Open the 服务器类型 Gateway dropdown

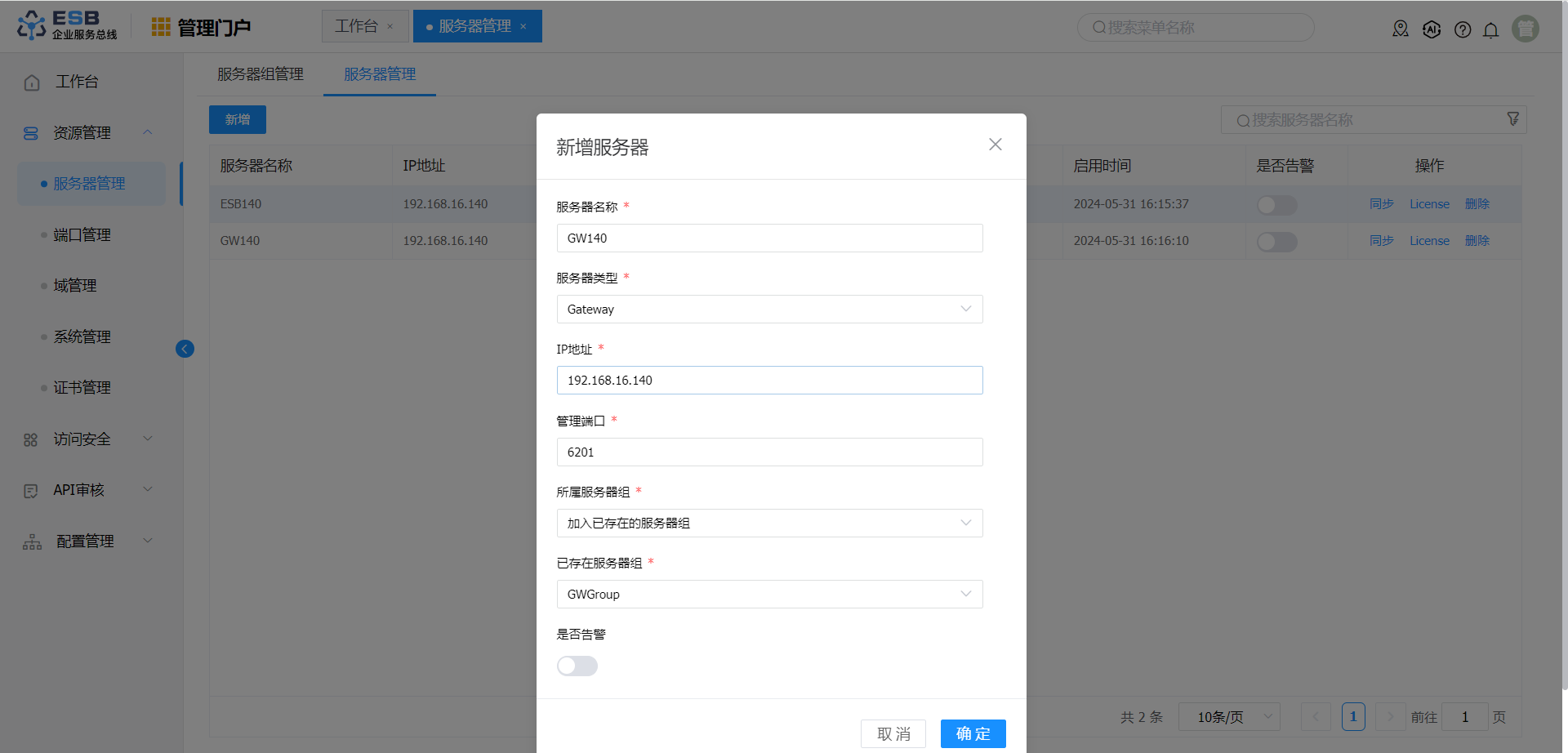point(769,310)
